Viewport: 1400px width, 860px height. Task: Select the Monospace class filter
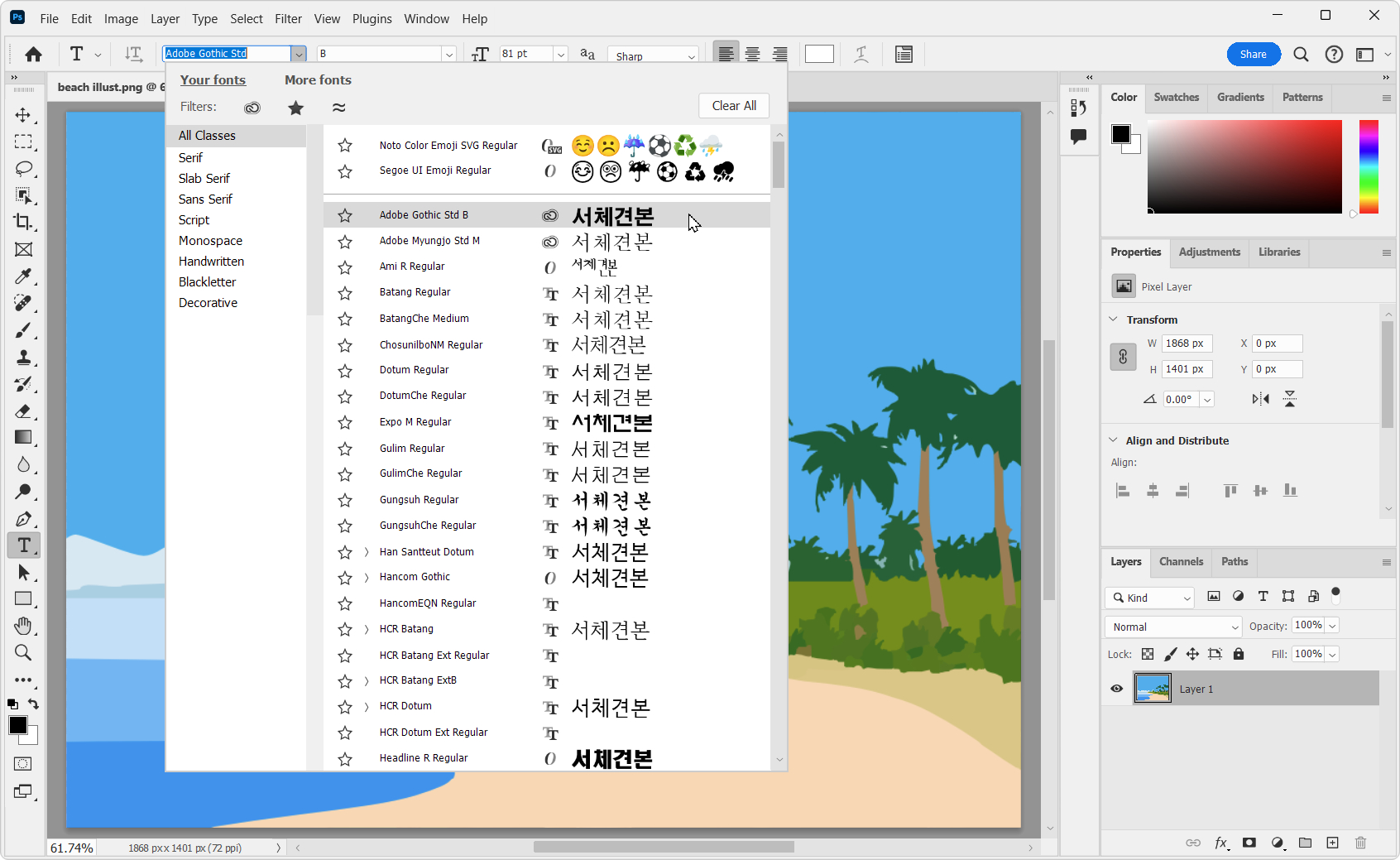pos(210,241)
